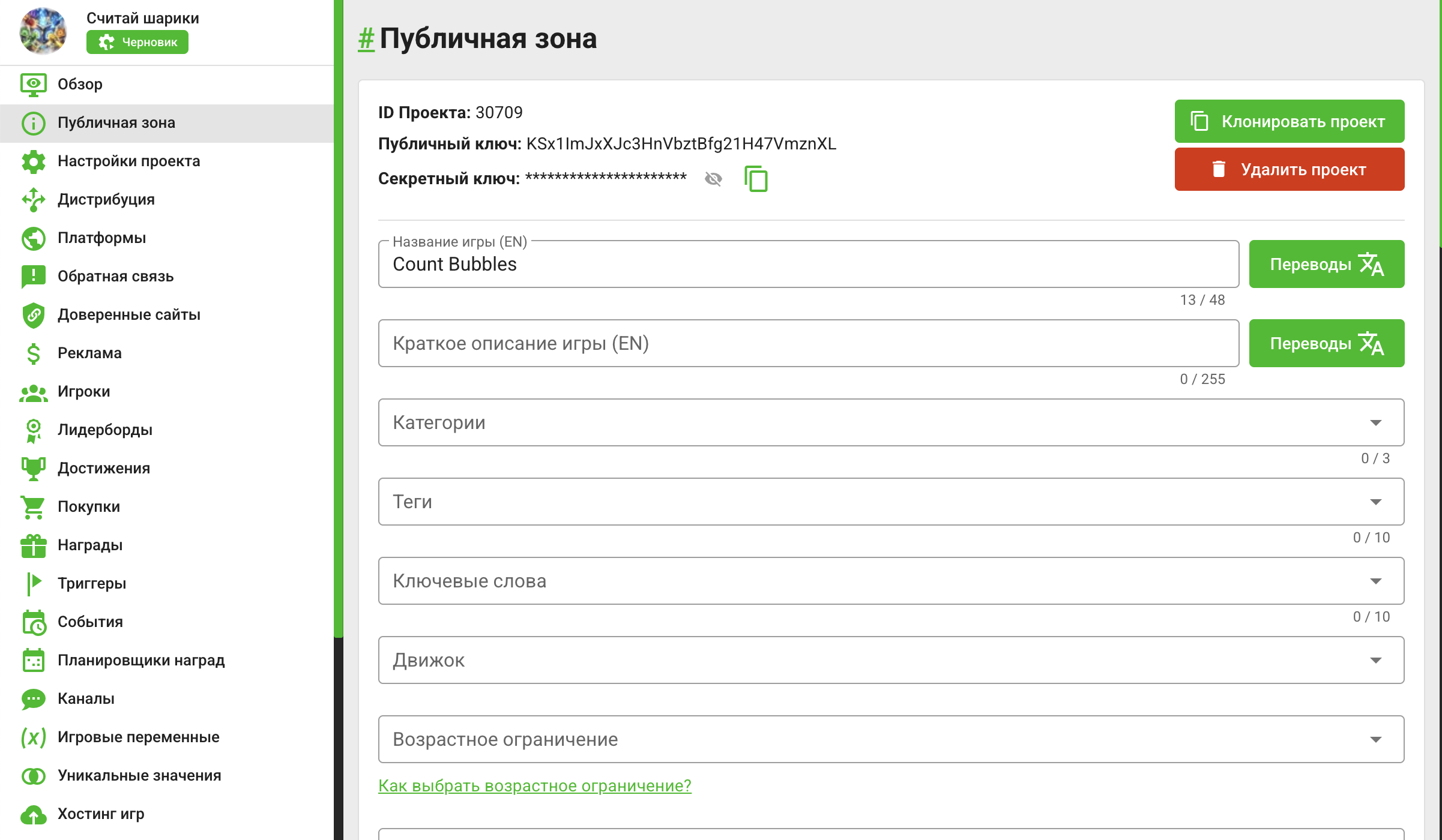Click the Настройки проекта gear icon

pyautogui.click(x=34, y=161)
